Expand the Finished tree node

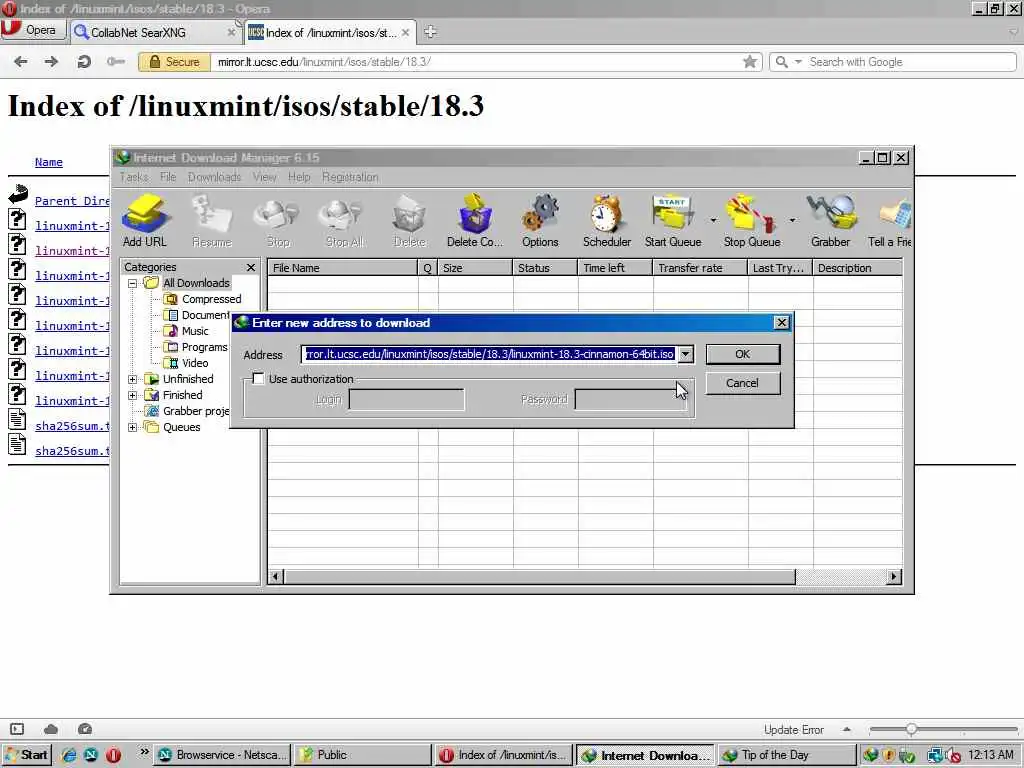133,395
